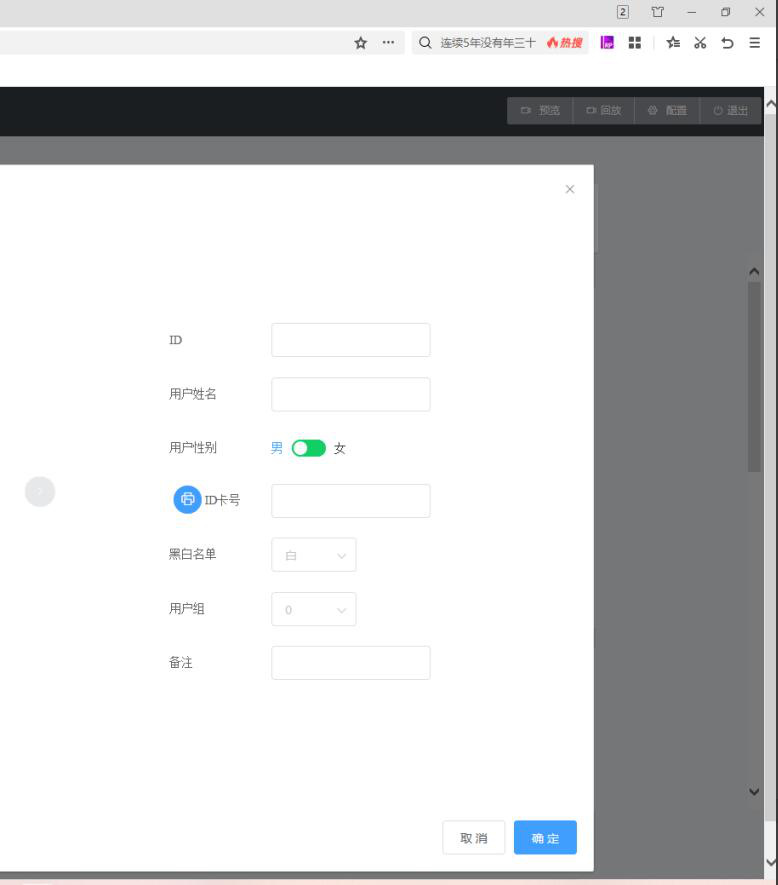
Task: Switch to the 回放 playback tab
Action: coord(604,111)
